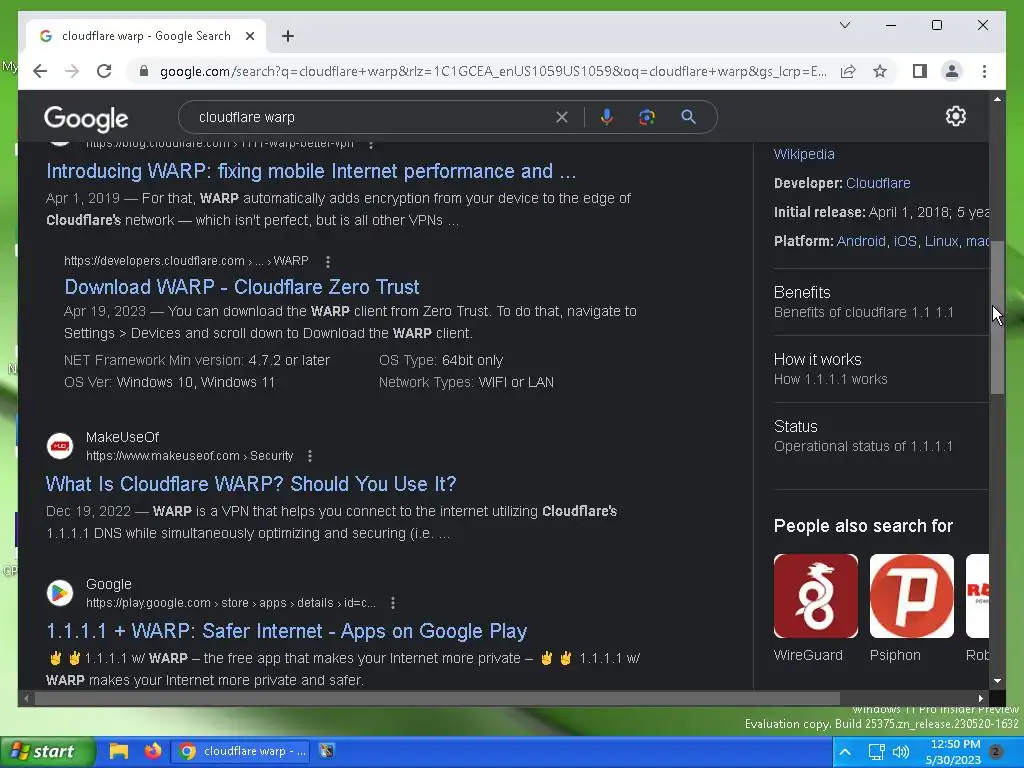1024x768 pixels.
Task: Share this page icon in address bar
Action: tap(848, 71)
